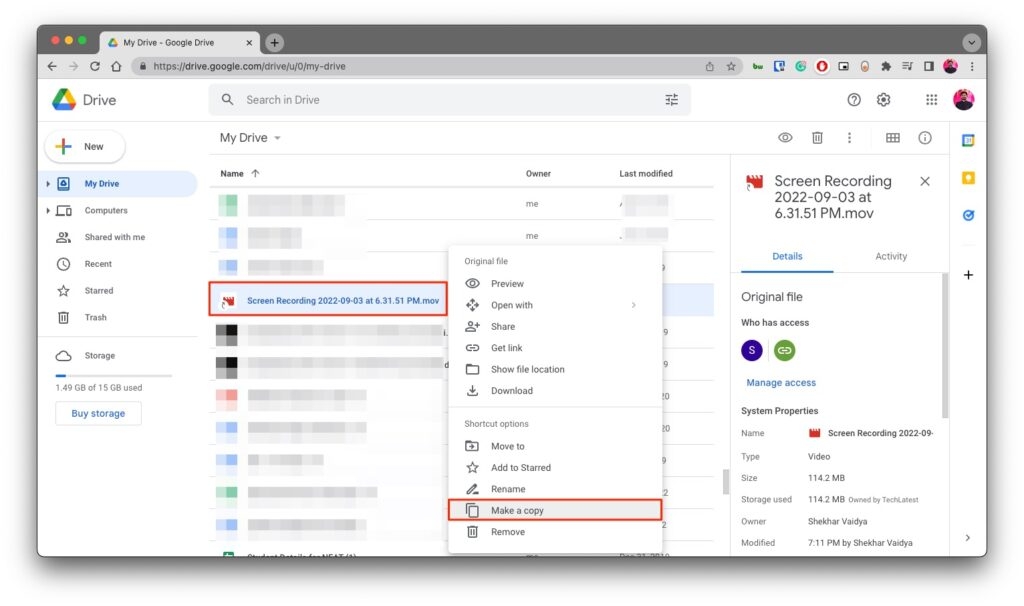This screenshot has width=1024, height=606.
Task: Select Remove menu entry
Action: tap(555, 532)
